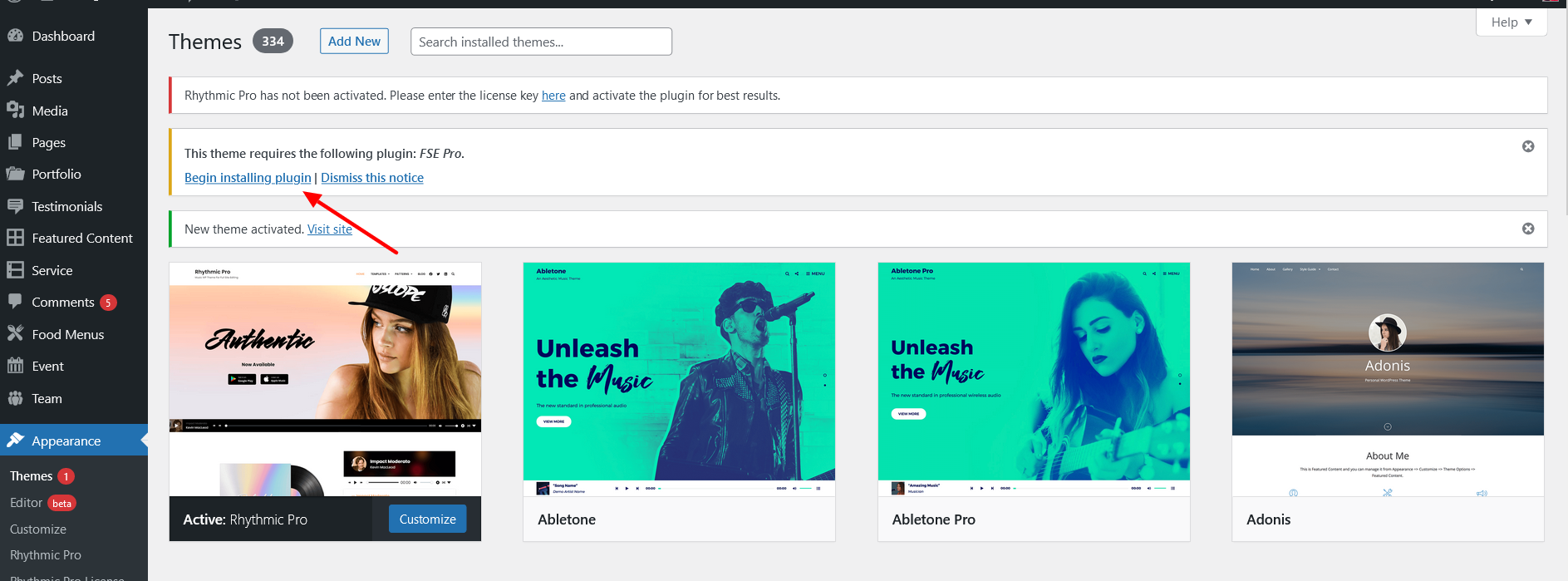The width and height of the screenshot is (1568, 581).
Task: Click the Event calendar icon
Action: (15, 366)
